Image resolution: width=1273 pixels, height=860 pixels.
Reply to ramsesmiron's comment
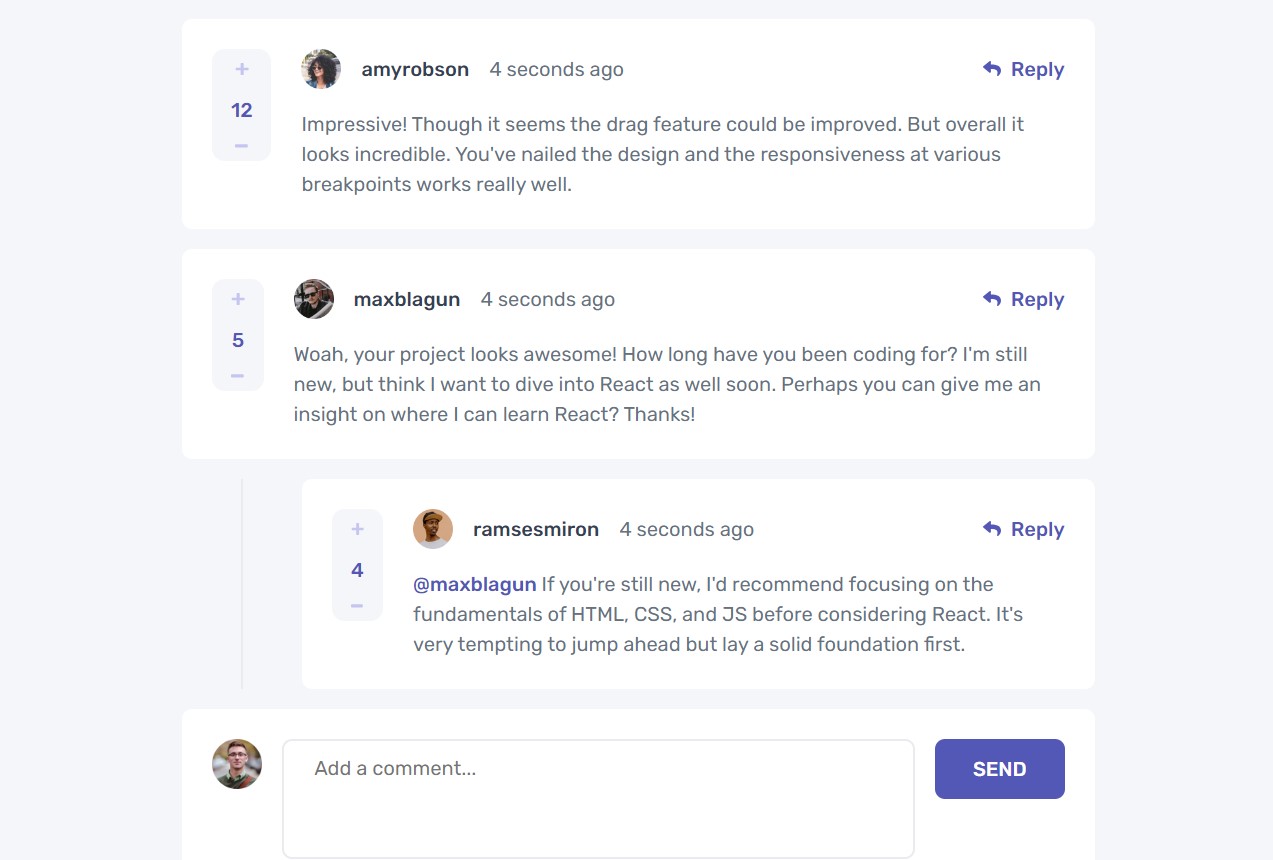[1024, 530]
